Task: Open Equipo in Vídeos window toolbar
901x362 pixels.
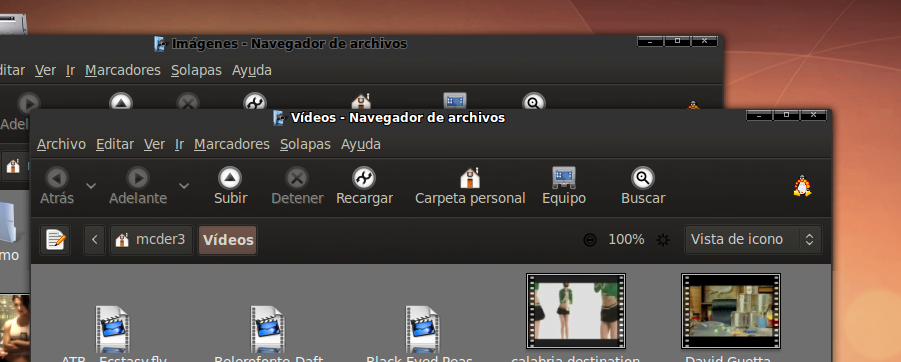Action: pyautogui.click(x=564, y=186)
